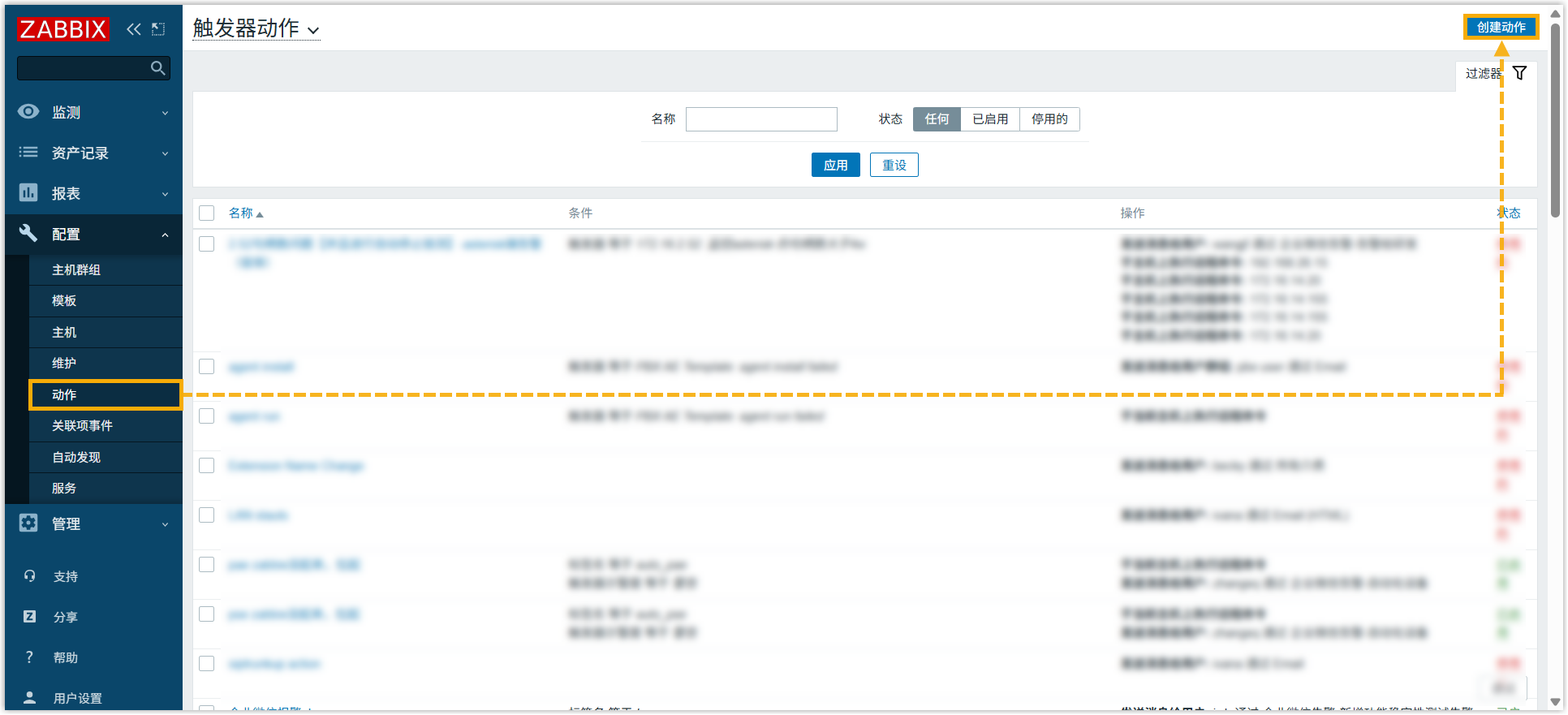1568x715 pixels.
Task: Click the sidebar kiosk/hide icon
Action: click(x=158, y=29)
